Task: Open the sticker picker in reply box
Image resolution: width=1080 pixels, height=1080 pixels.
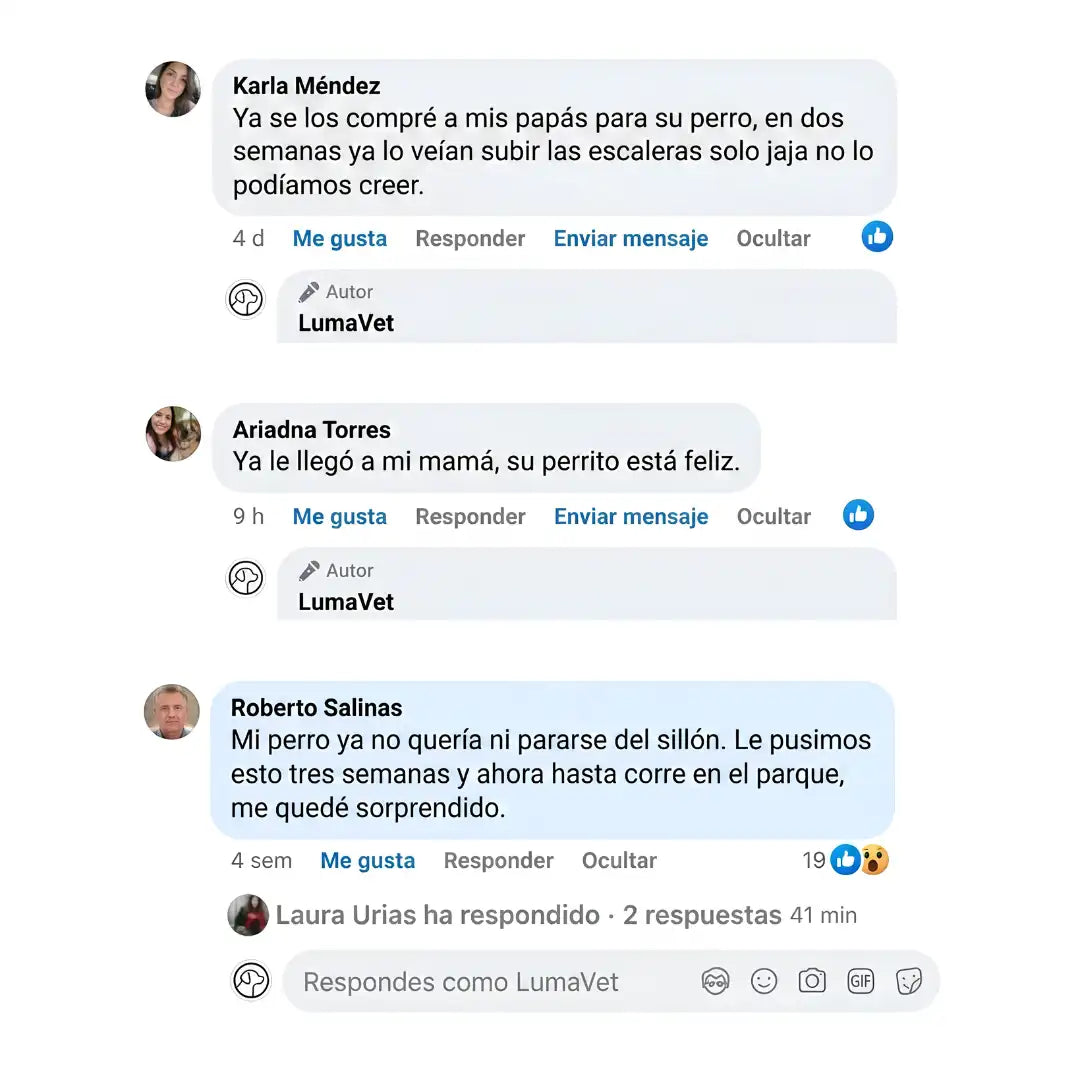Action: click(x=909, y=981)
